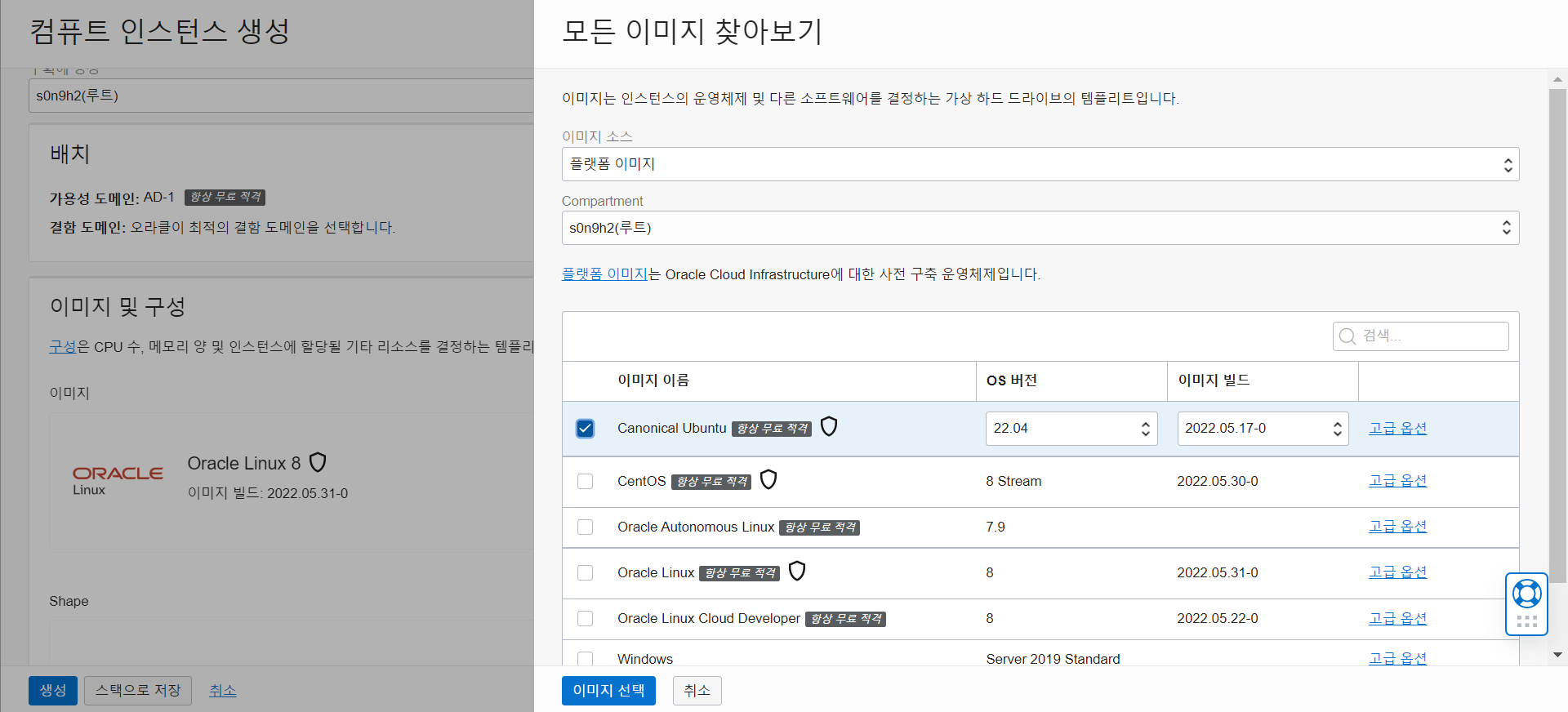Click the shield icon next to Canonical Ubuntu
Viewport: 1568px width, 712px height.
829,426
